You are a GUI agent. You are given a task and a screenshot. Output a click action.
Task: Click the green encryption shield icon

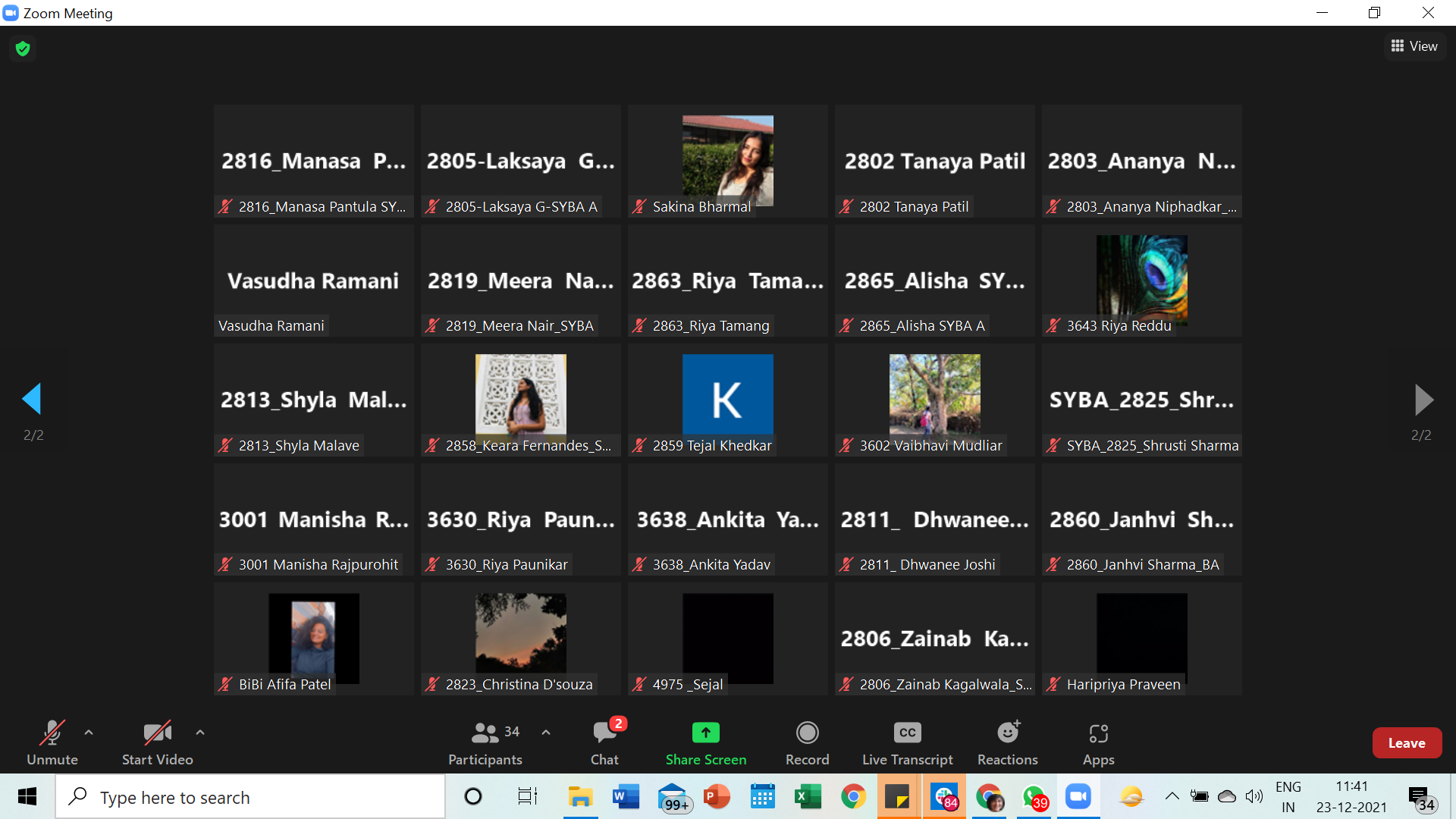coord(23,49)
